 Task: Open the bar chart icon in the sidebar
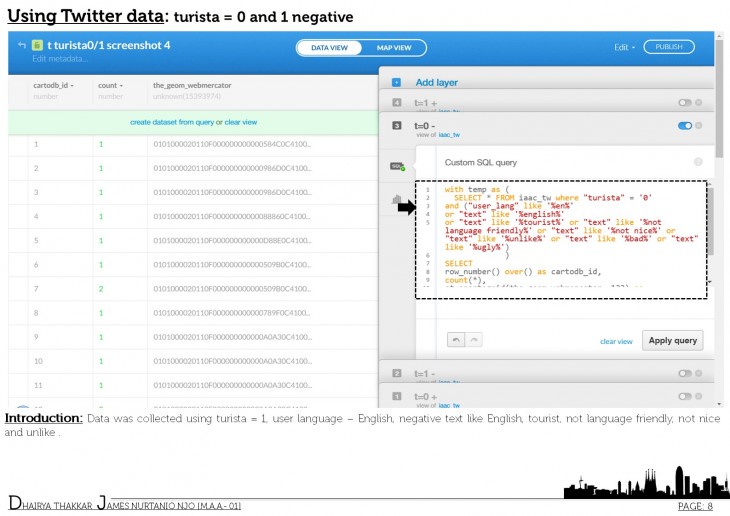[396, 200]
